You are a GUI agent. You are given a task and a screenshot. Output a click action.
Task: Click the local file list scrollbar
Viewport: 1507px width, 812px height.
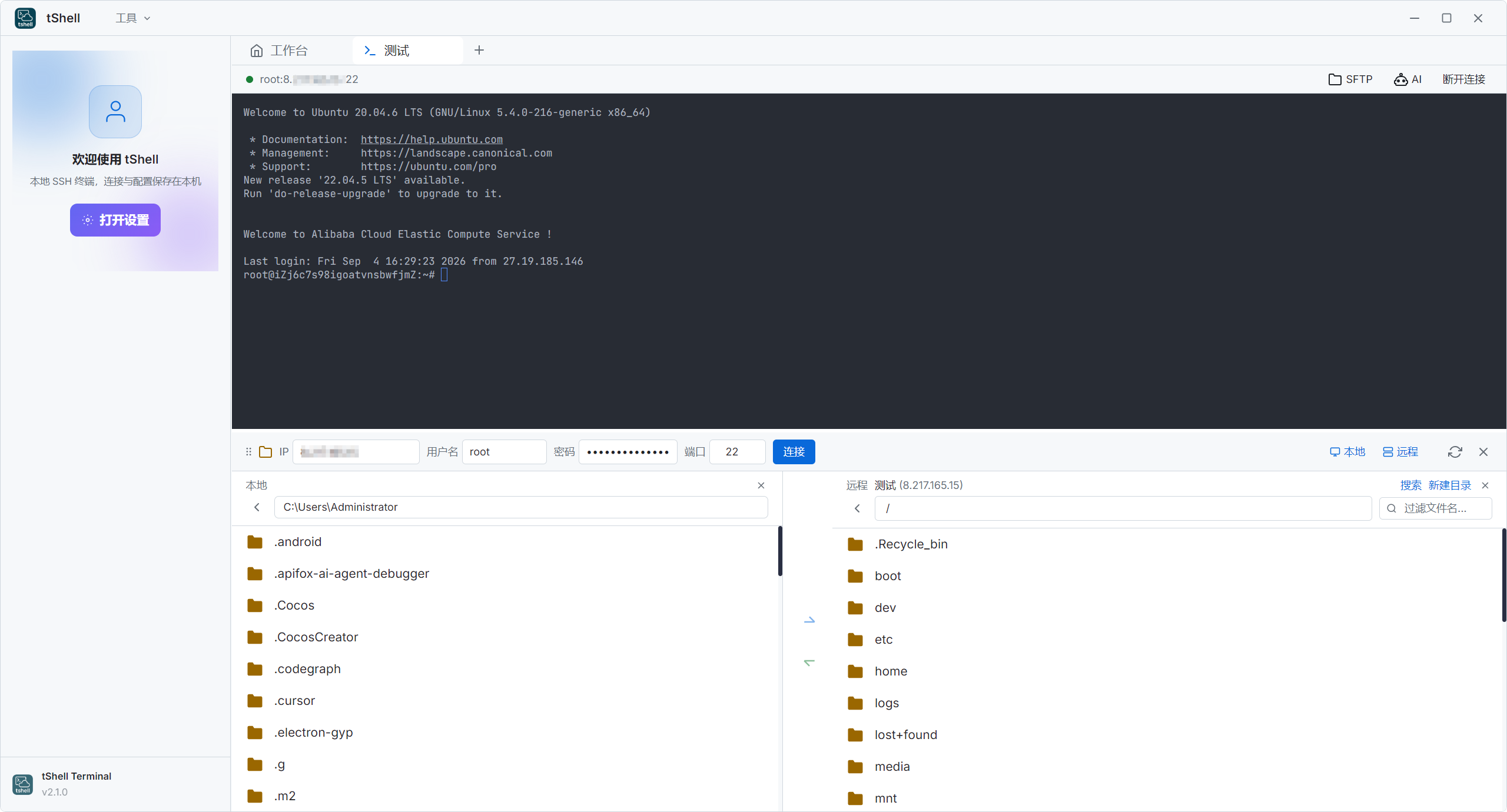[x=780, y=551]
